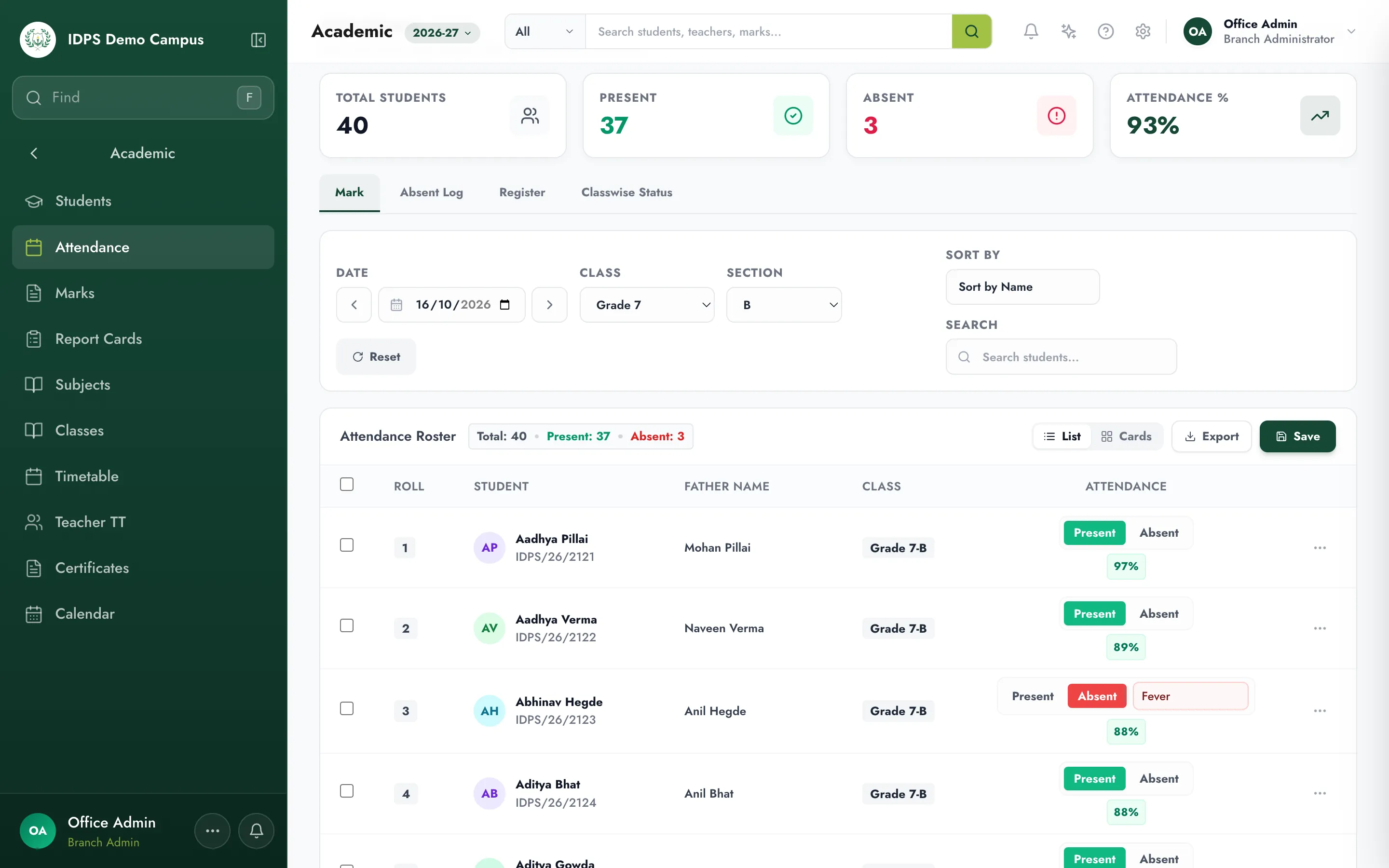This screenshot has width=1389, height=868.
Task: Save the attendance roster
Action: [1297, 436]
